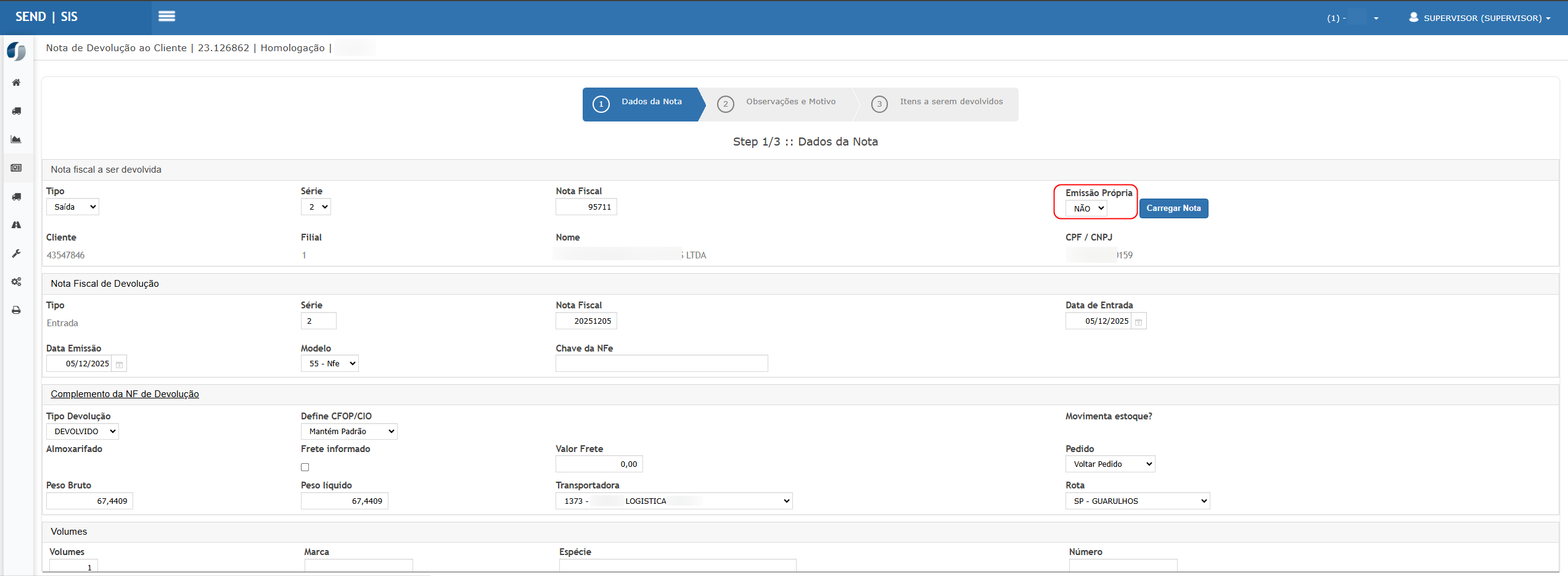Open the Data de Entrada calendar picker
Image resolution: width=1568 pixels, height=576 pixels.
pos(1139,322)
